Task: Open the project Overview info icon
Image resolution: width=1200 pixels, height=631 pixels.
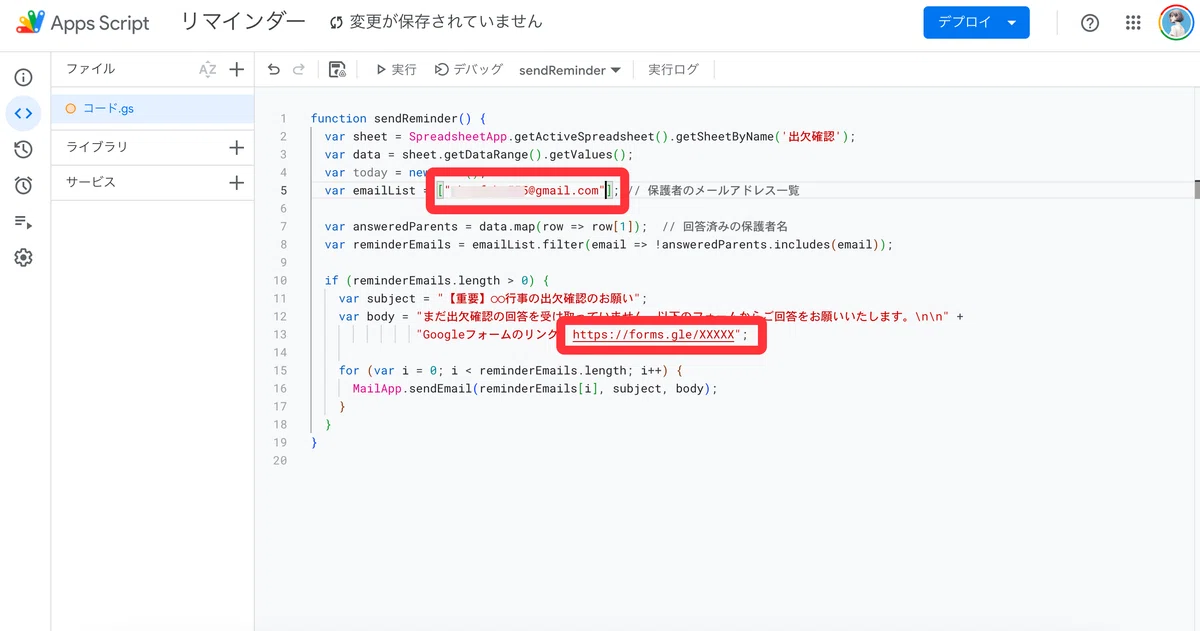Action: tap(24, 77)
